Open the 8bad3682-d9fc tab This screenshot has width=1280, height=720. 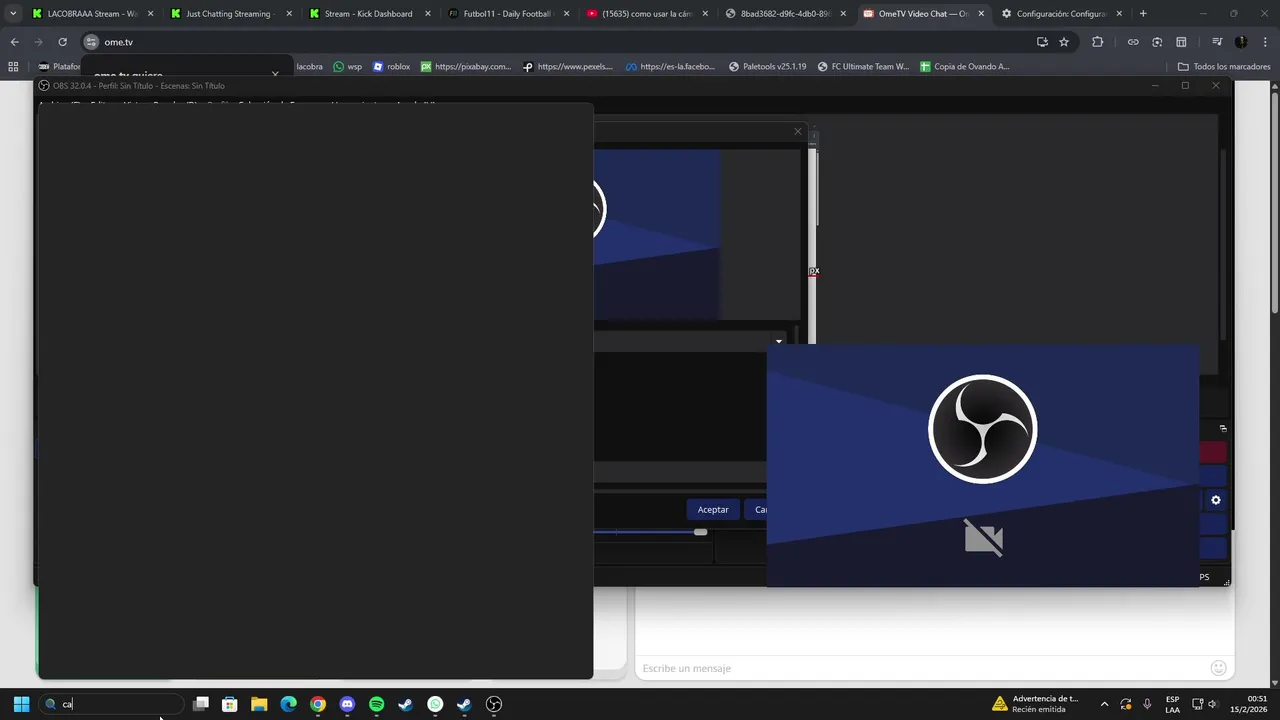click(x=785, y=14)
